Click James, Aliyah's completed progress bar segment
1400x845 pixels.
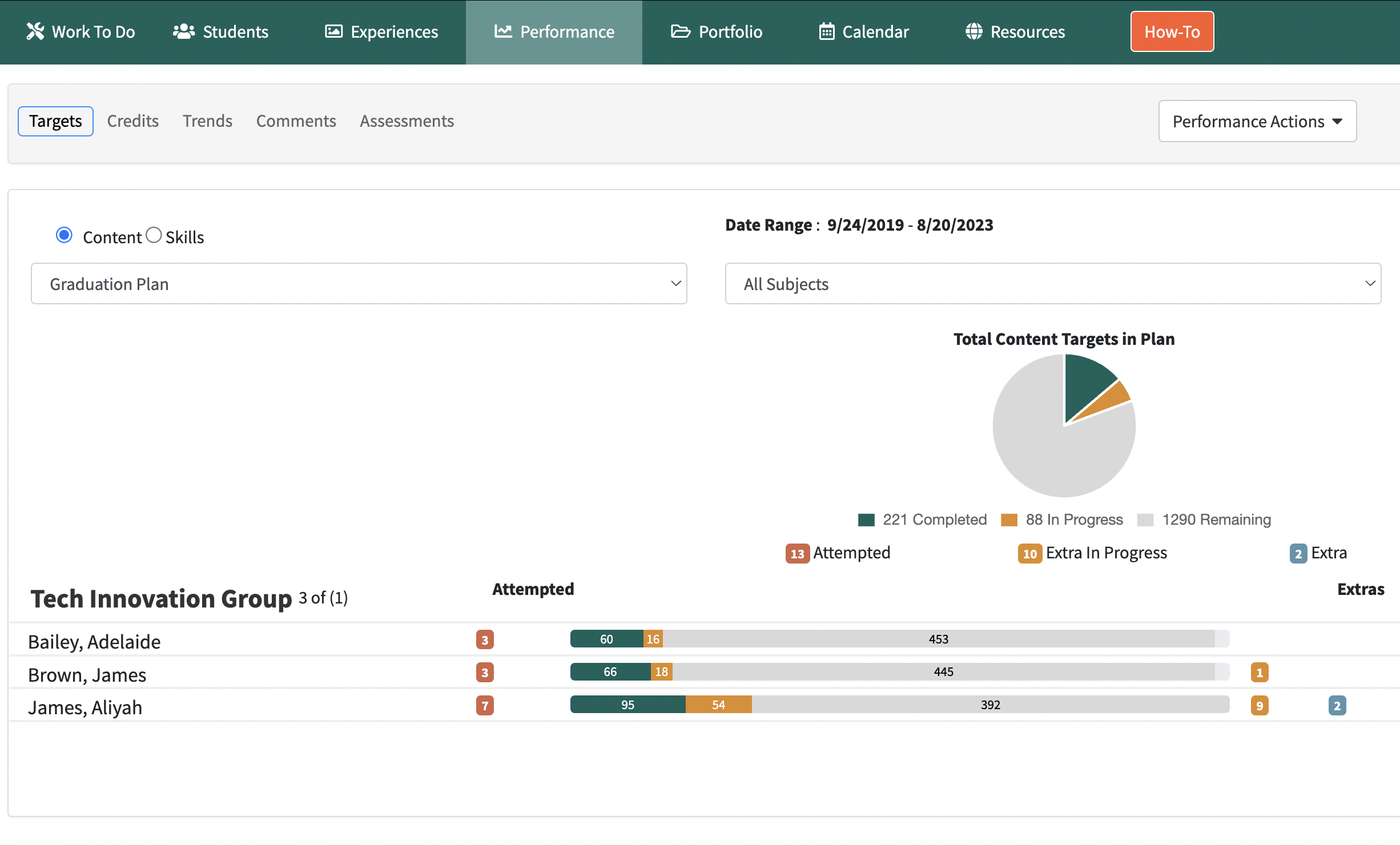click(x=627, y=705)
